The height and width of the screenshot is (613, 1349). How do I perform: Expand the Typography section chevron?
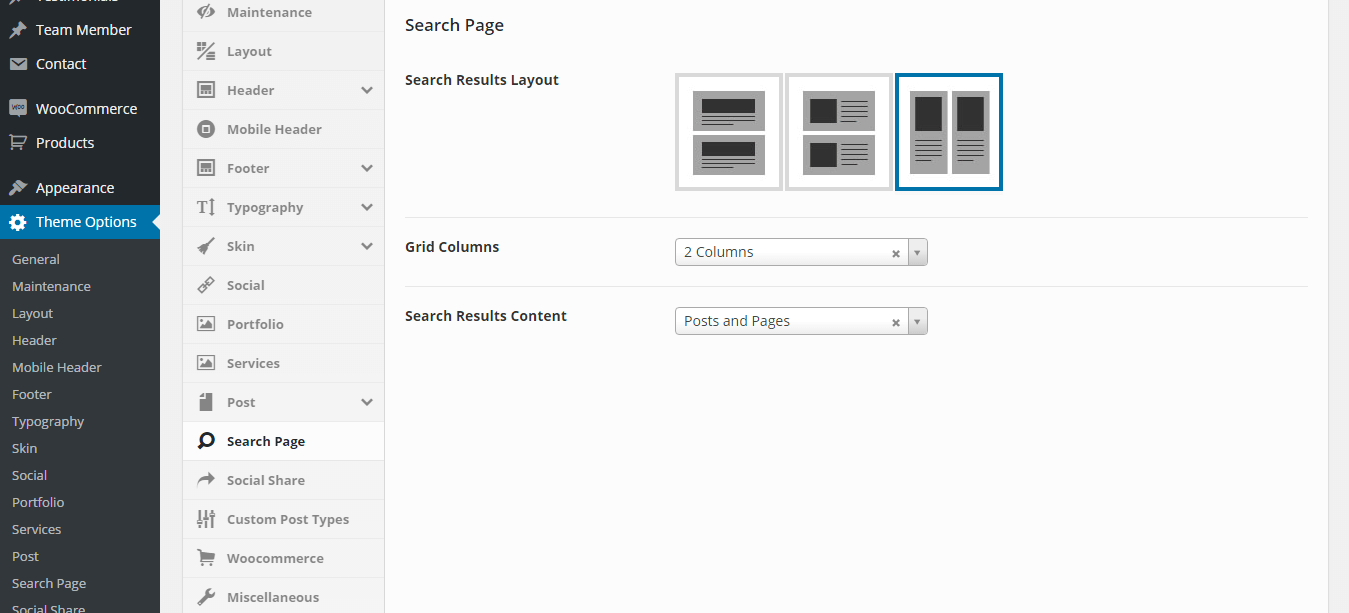pos(367,207)
